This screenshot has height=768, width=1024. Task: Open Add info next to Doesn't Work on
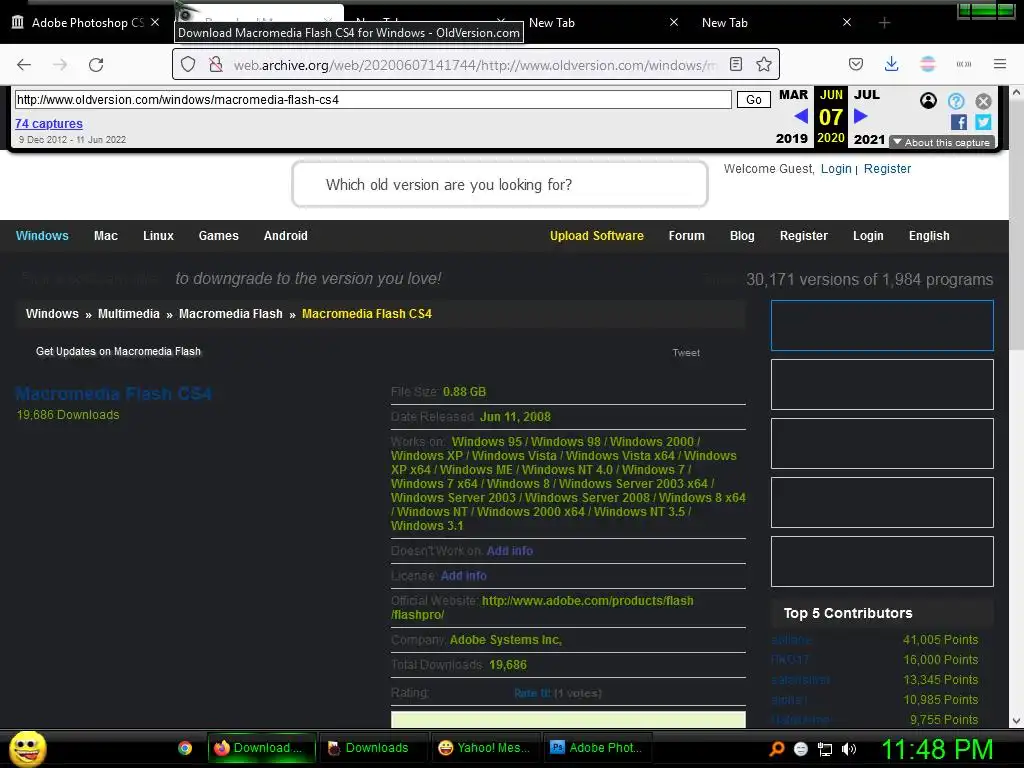pyautogui.click(x=509, y=551)
